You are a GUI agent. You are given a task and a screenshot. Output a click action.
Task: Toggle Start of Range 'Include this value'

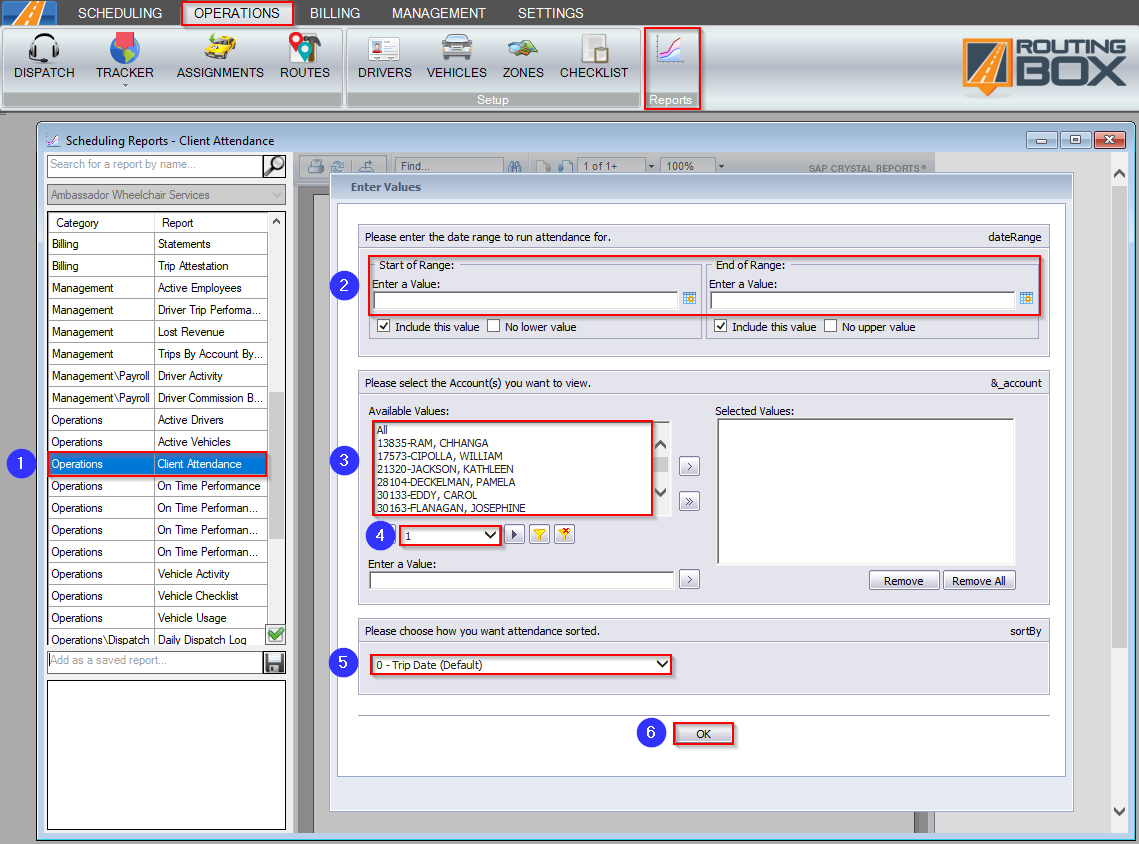(384, 327)
